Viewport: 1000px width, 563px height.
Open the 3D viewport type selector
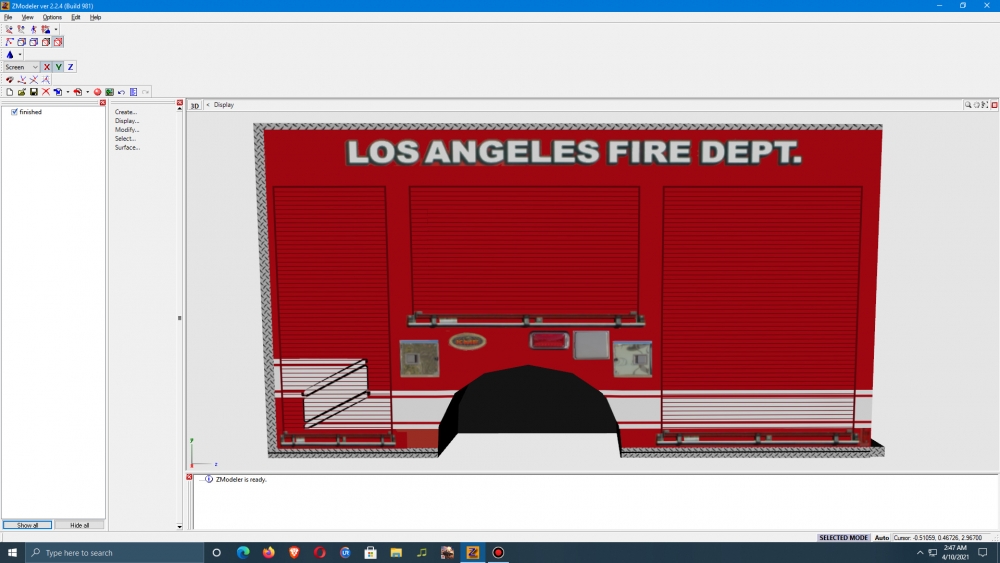click(x=195, y=105)
